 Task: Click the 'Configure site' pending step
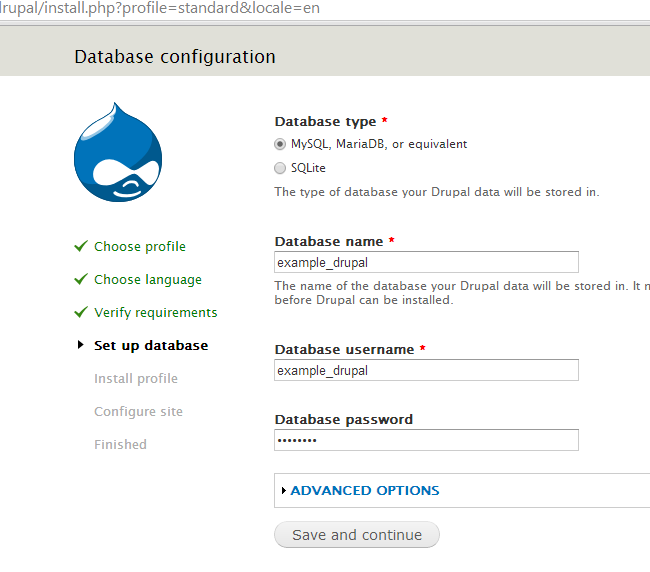click(138, 412)
